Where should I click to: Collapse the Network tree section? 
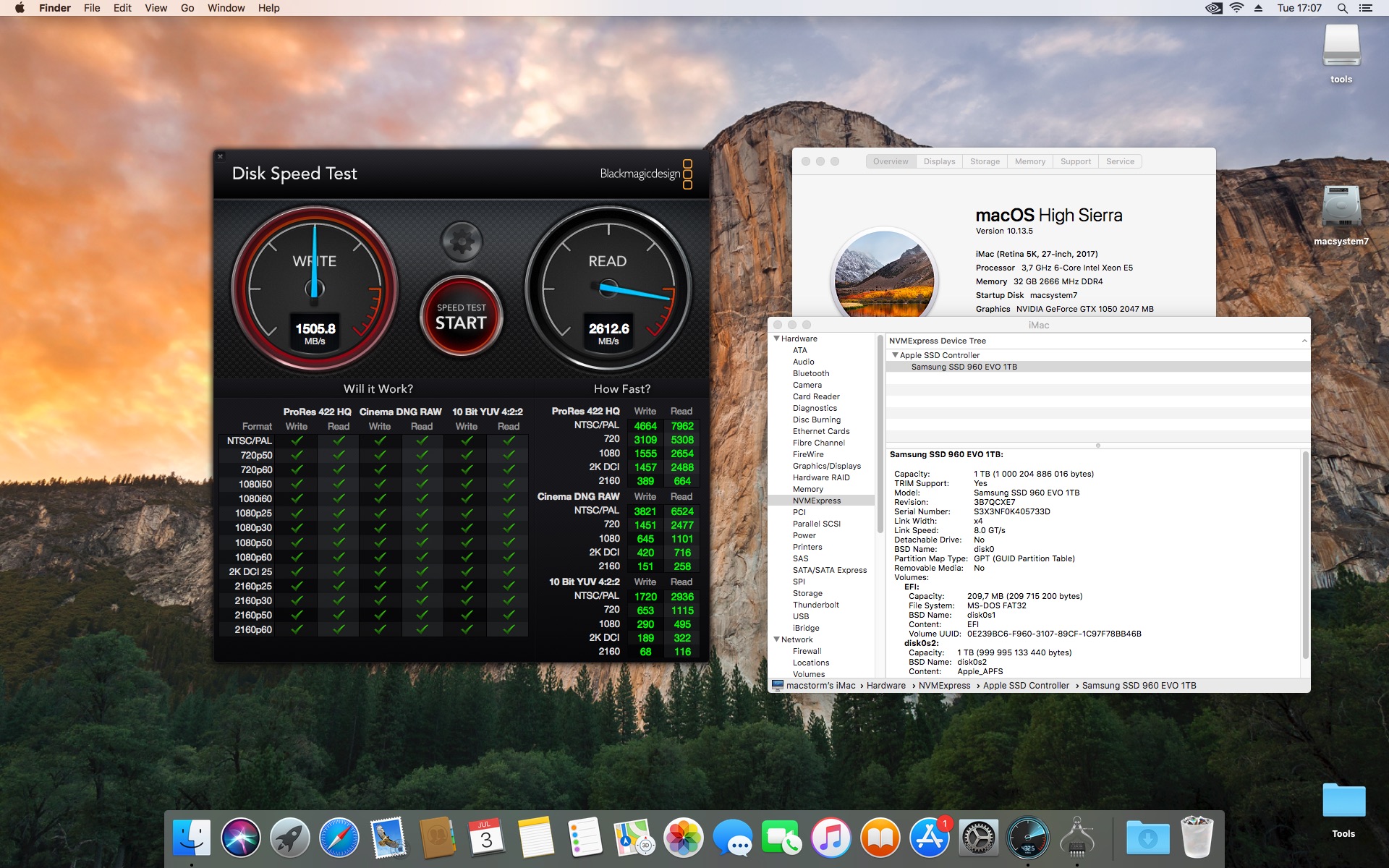[777, 639]
